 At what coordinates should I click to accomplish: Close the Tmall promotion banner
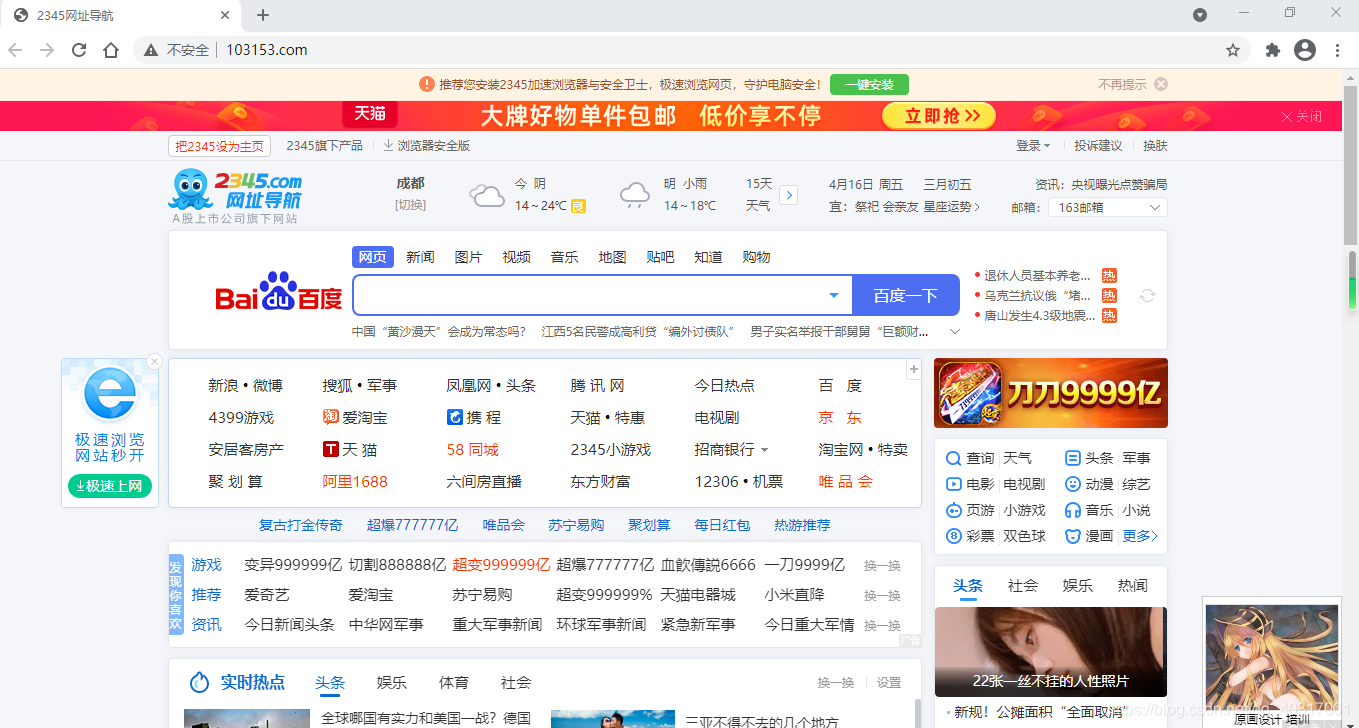1301,116
